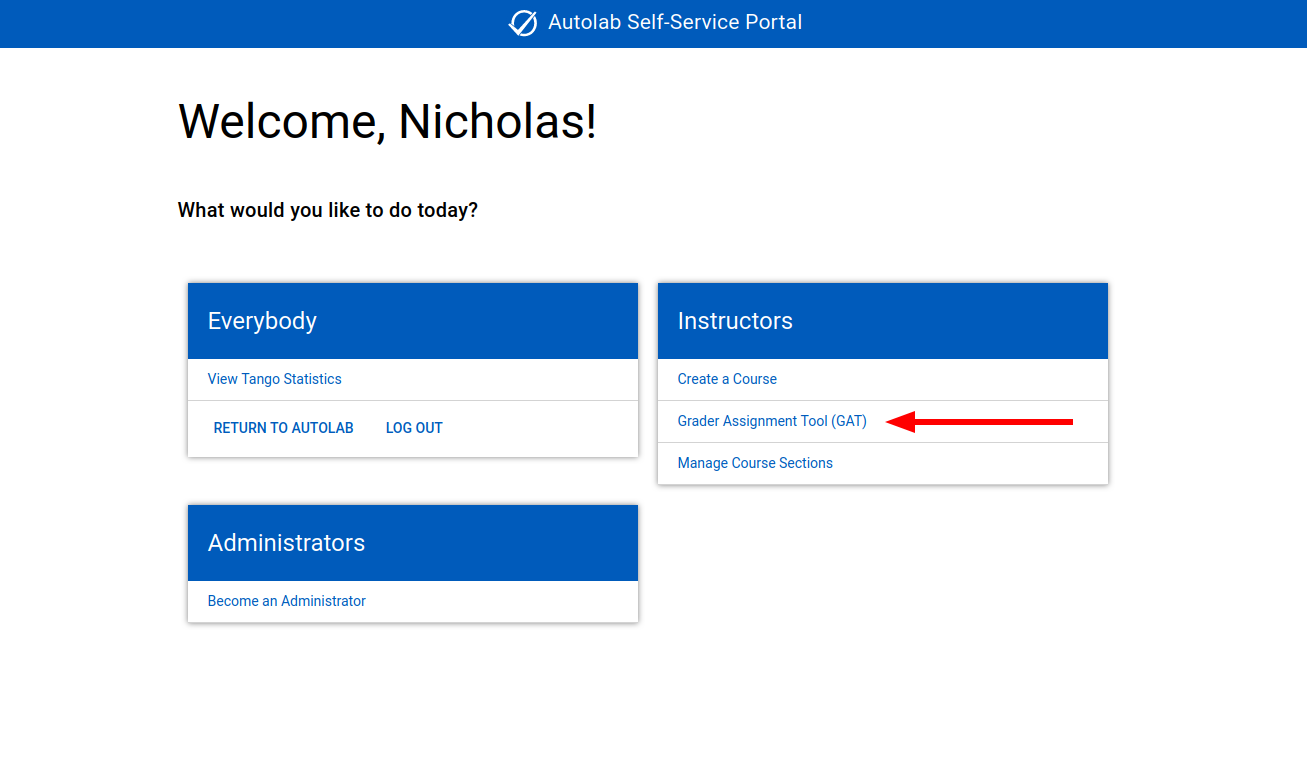Open Manage Course Sections link
The width and height of the screenshot is (1307, 760).
[755, 463]
